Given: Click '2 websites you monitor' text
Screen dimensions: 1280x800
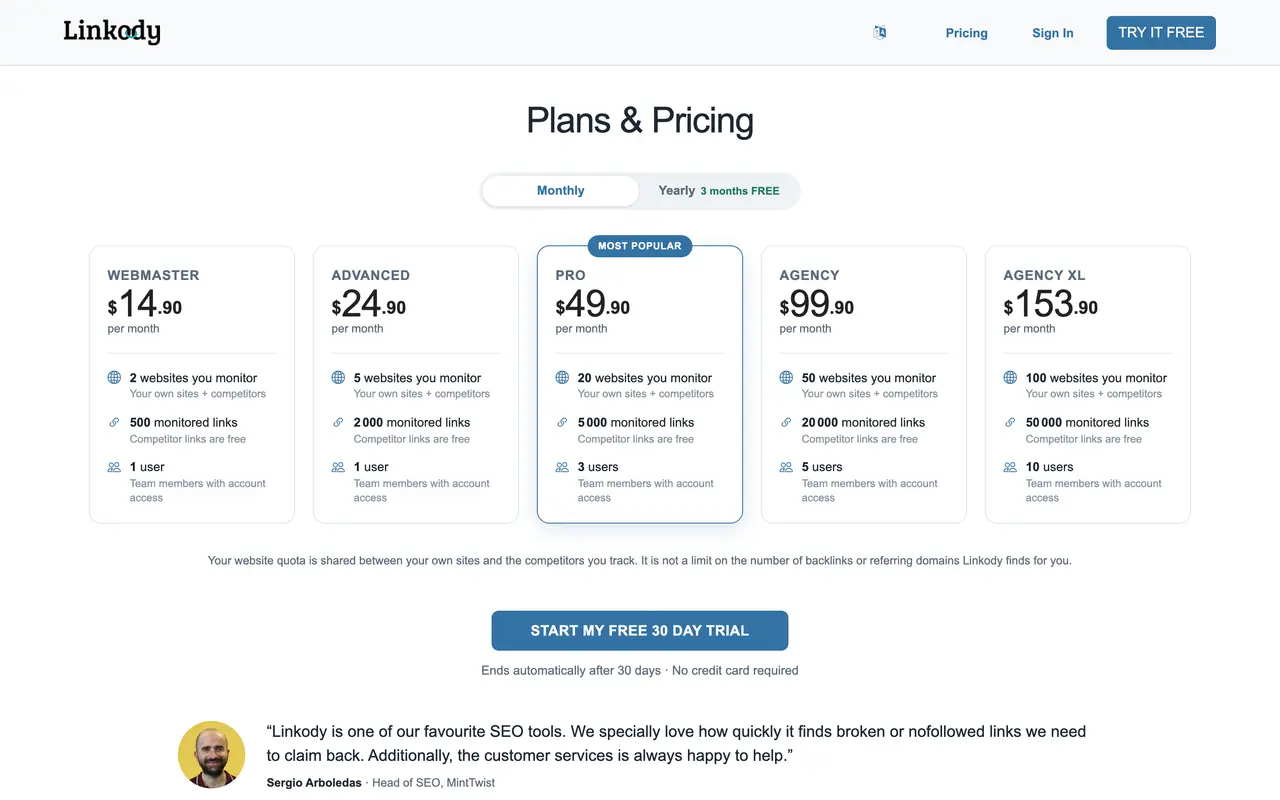Looking at the screenshot, I should click(193, 378).
